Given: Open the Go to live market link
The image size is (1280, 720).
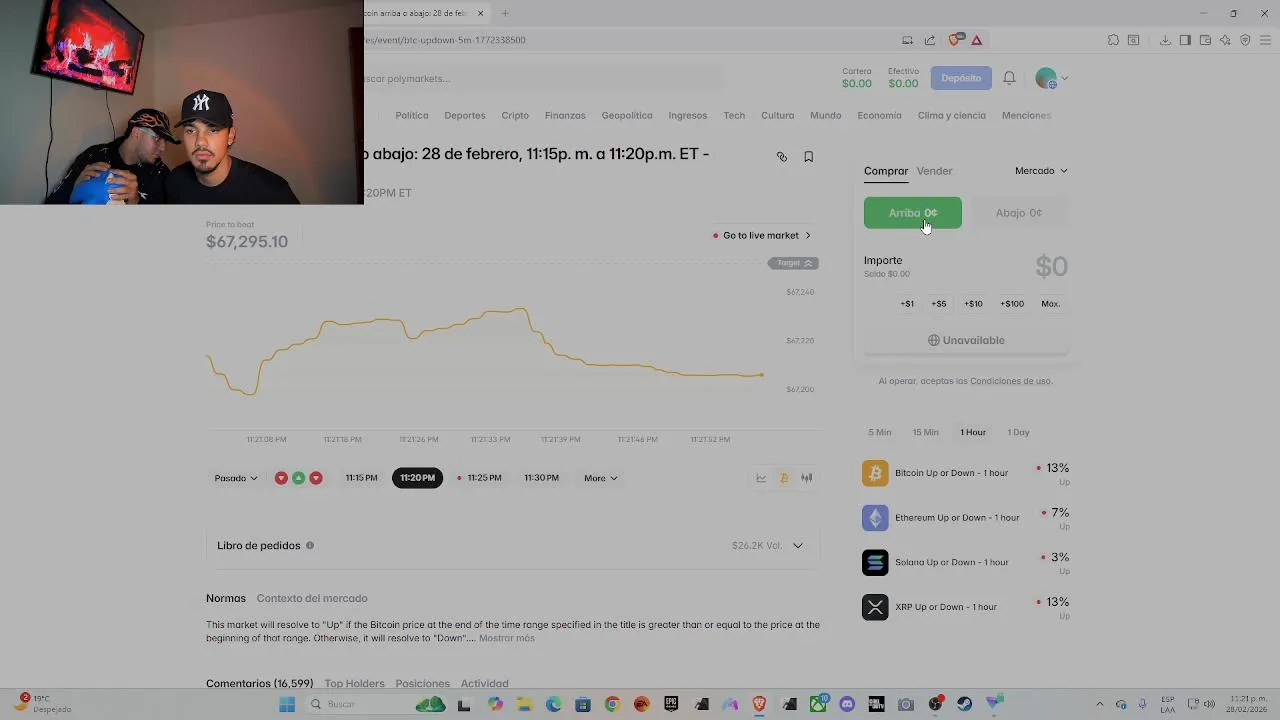Looking at the screenshot, I should (x=761, y=236).
